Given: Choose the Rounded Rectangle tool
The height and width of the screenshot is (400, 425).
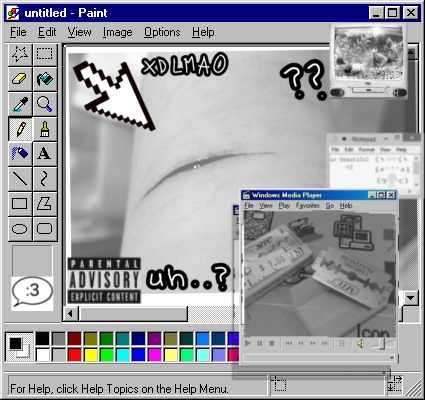Looking at the screenshot, I should [x=45, y=229].
